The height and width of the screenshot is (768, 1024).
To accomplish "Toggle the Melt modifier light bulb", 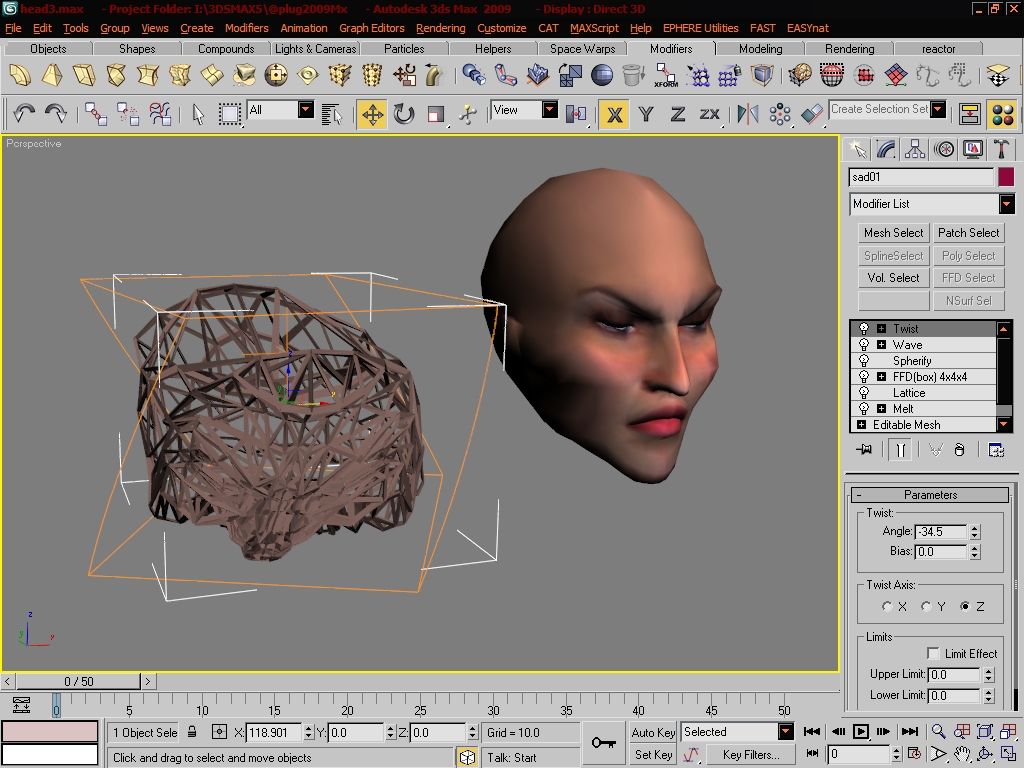I will pyautogui.click(x=864, y=408).
